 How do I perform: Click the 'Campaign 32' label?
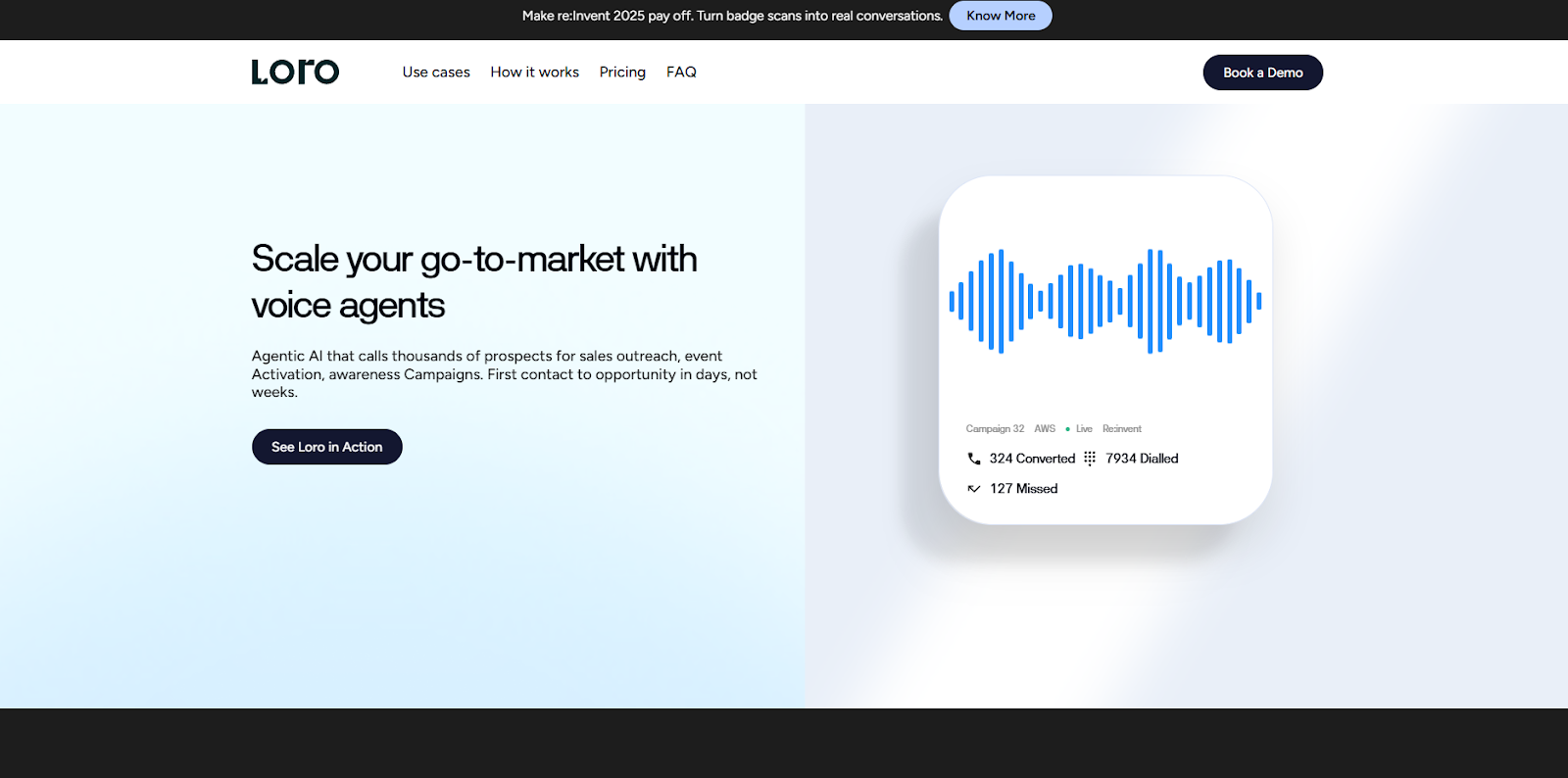click(995, 429)
